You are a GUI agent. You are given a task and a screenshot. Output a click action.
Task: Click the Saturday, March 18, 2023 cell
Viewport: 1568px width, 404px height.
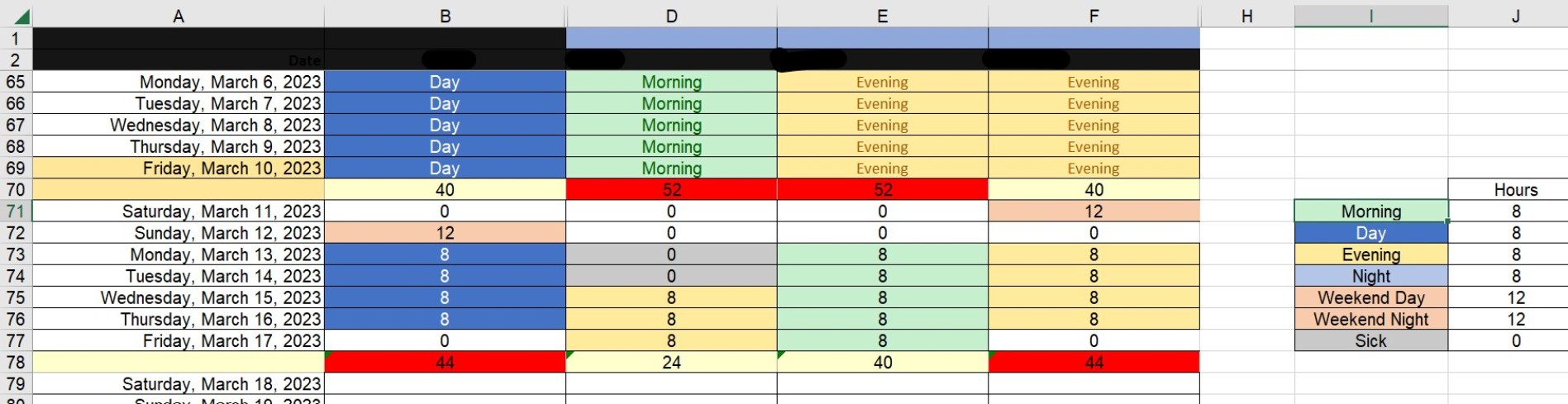(179, 384)
